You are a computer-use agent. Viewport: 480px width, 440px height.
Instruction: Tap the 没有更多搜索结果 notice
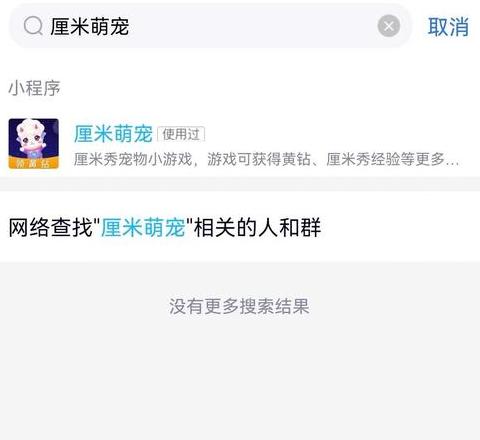239,306
